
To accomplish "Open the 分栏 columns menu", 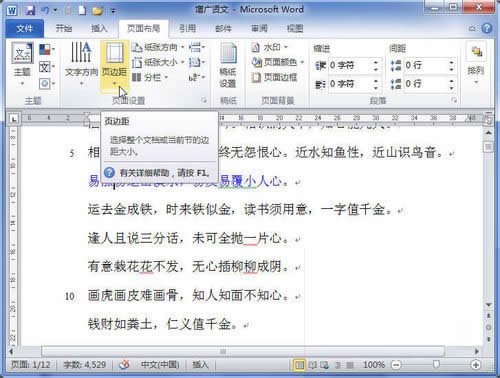I will [150, 78].
